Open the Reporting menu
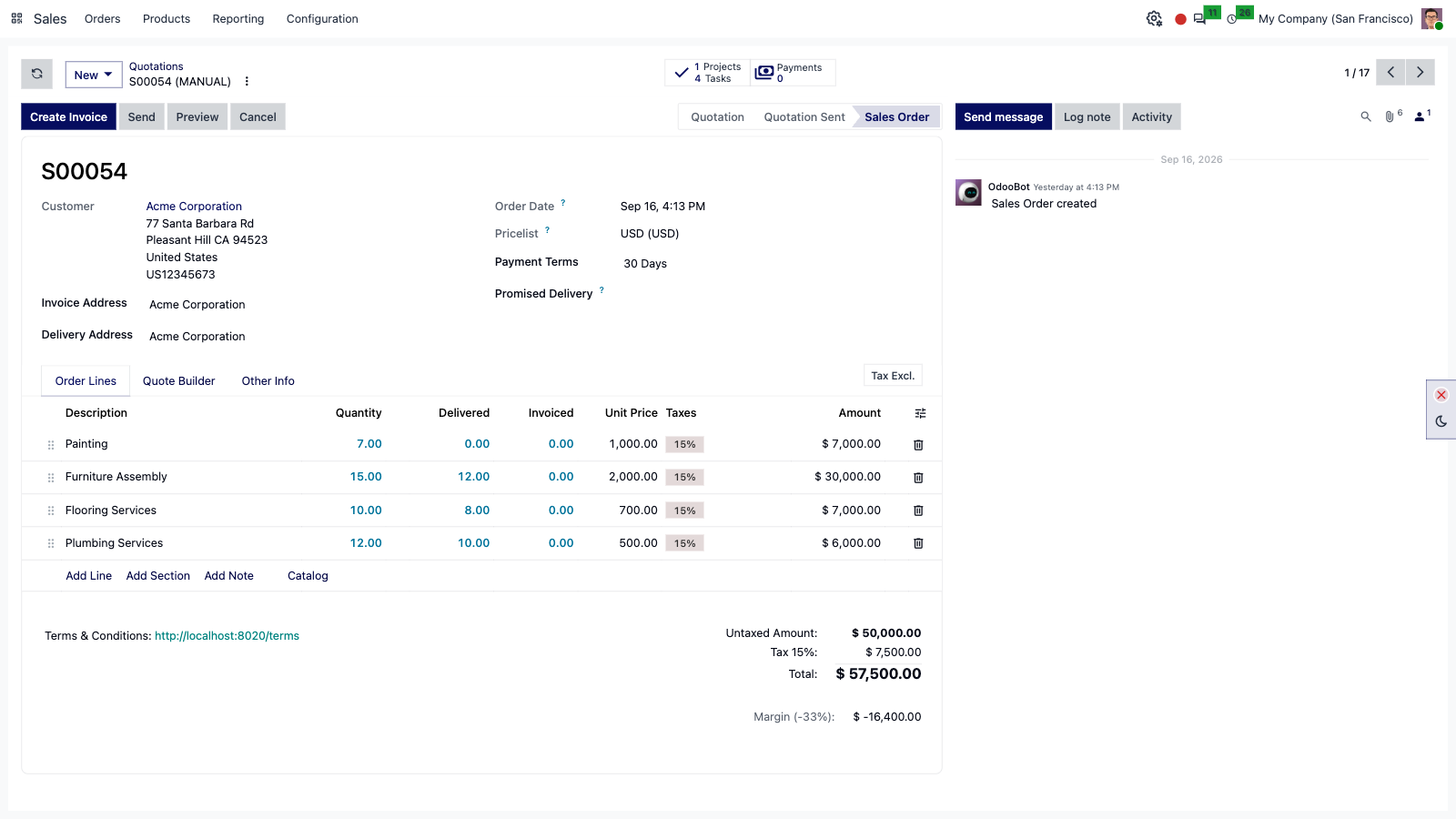Viewport: 1456px width, 819px height. coord(238,19)
